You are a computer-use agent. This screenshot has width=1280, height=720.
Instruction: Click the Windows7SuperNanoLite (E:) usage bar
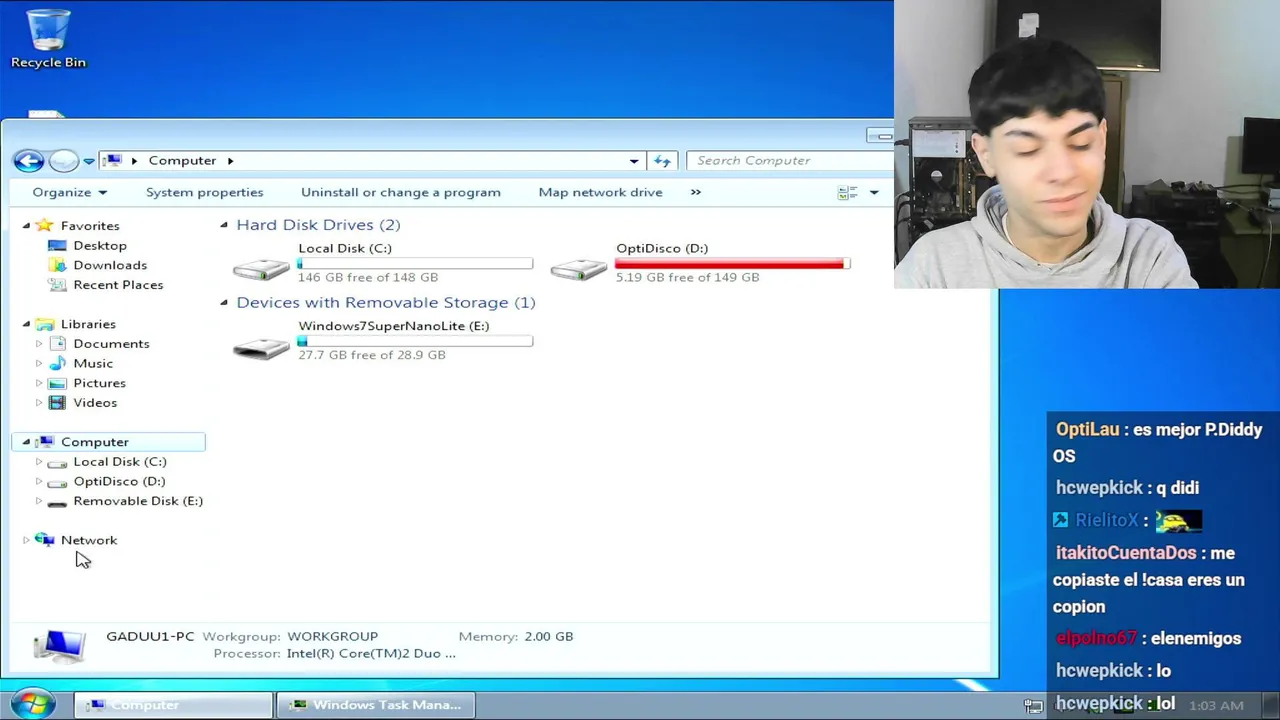point(415,341)
